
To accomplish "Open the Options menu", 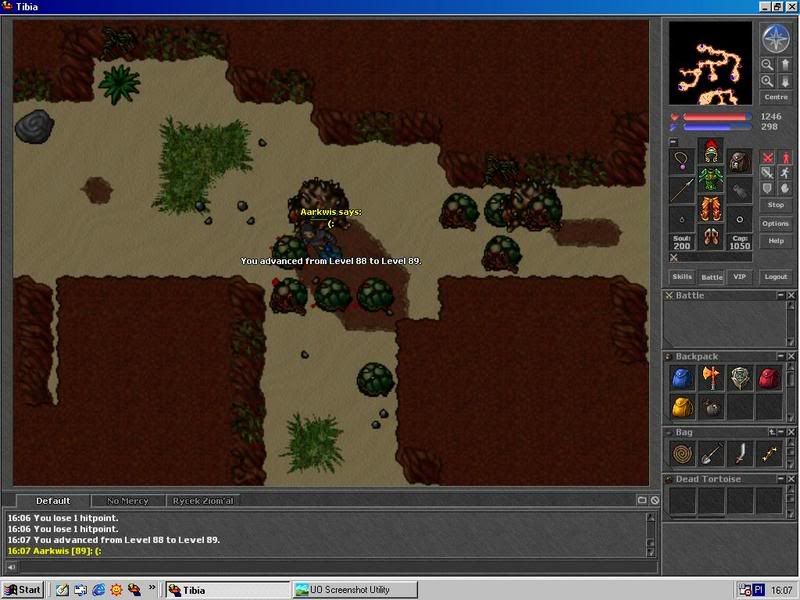I will tap(776, 223).
